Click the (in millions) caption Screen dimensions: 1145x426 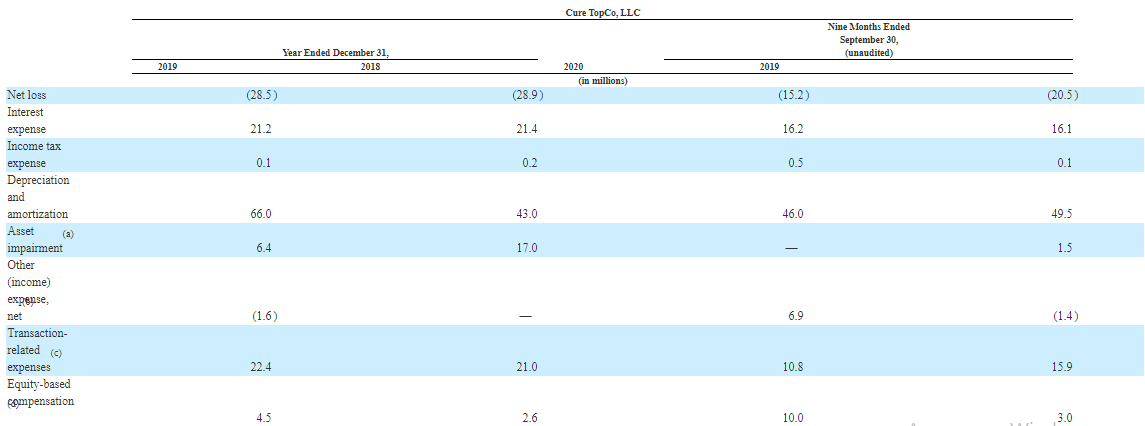click(x=602, y=81)
